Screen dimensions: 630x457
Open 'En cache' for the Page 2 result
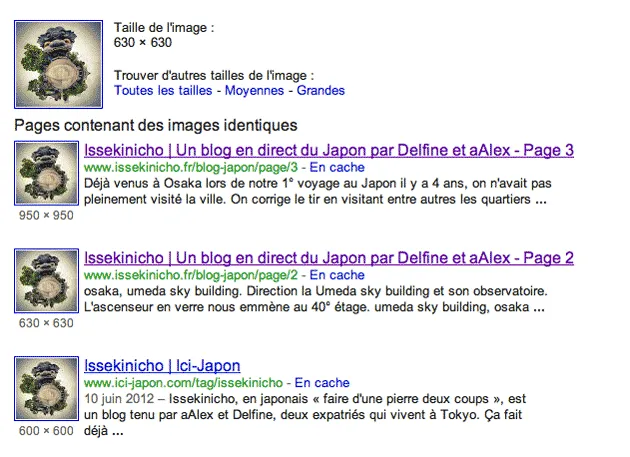337,275
